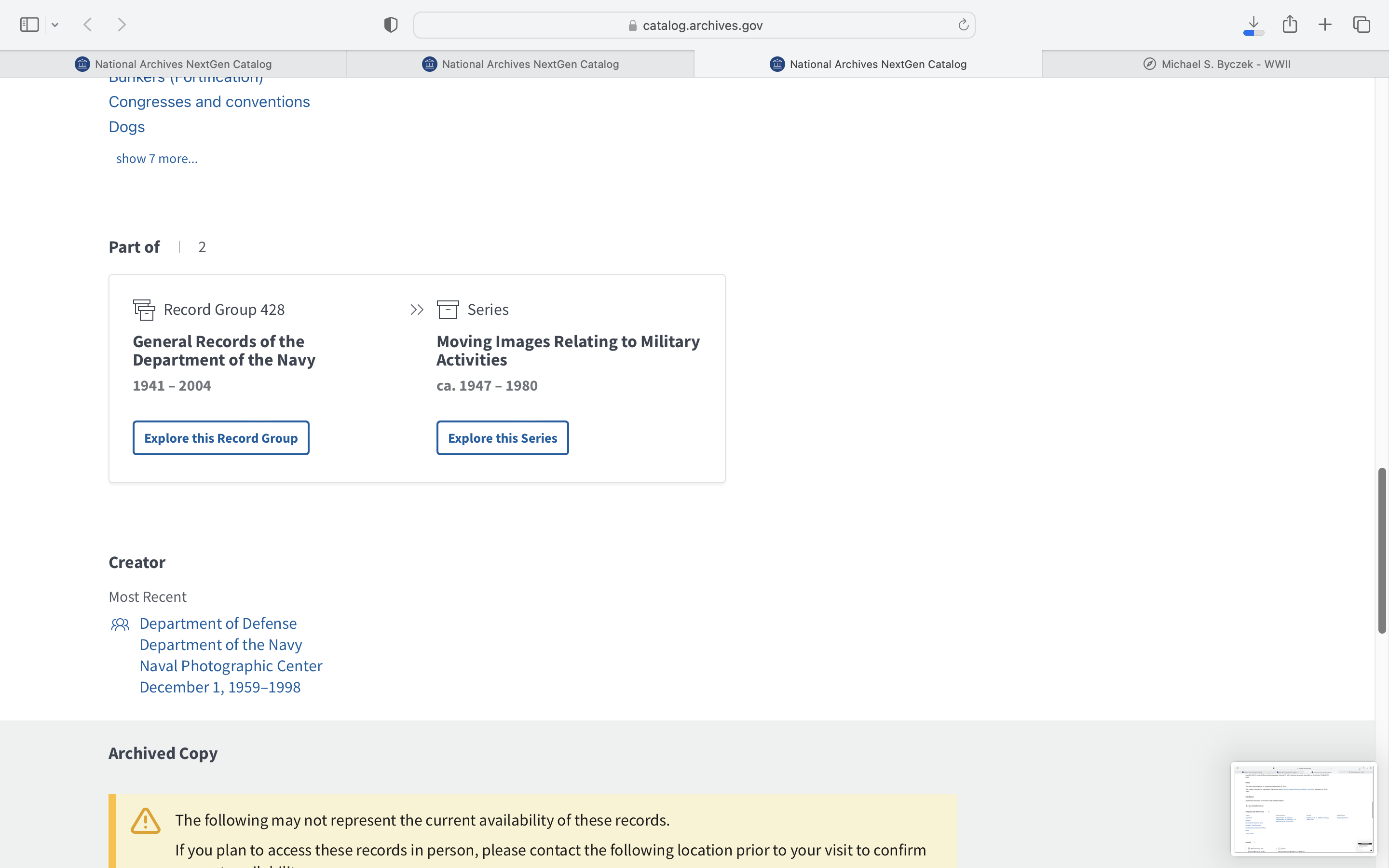
Task: Open the Naval Photographic Center creator link
Action: click(x=231, y=666)
